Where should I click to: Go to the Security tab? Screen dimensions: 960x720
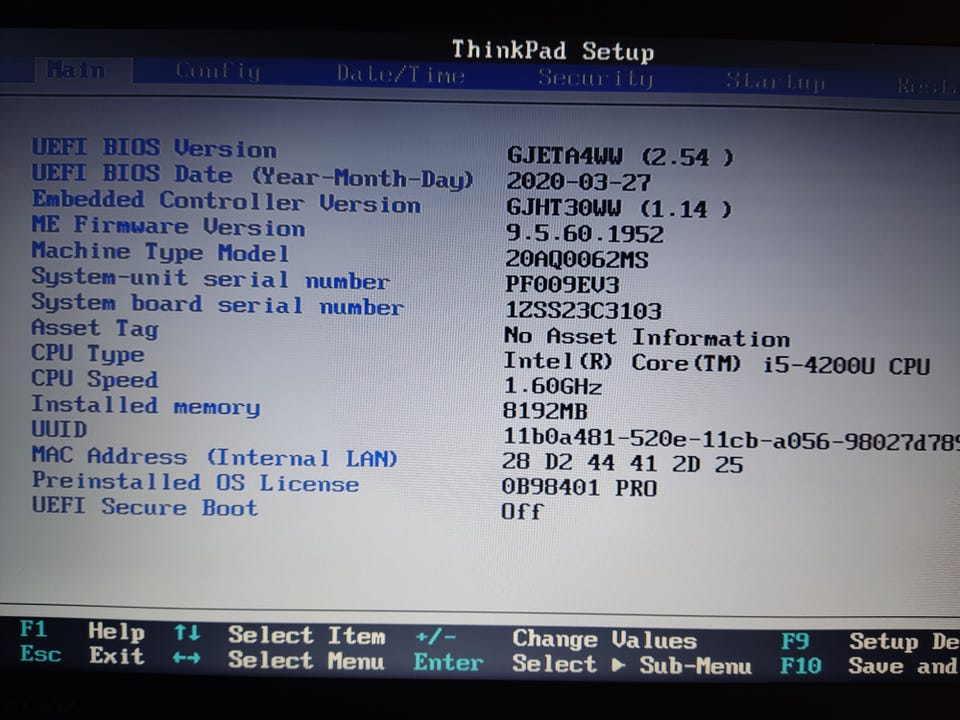click(x=596, y=78)
